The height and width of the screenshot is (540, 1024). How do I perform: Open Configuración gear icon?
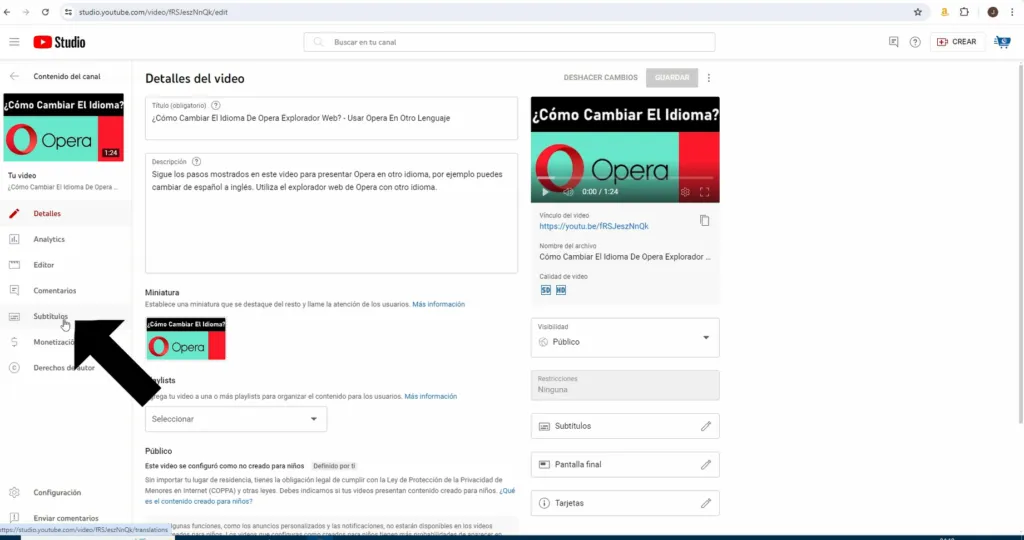[14, 492]
